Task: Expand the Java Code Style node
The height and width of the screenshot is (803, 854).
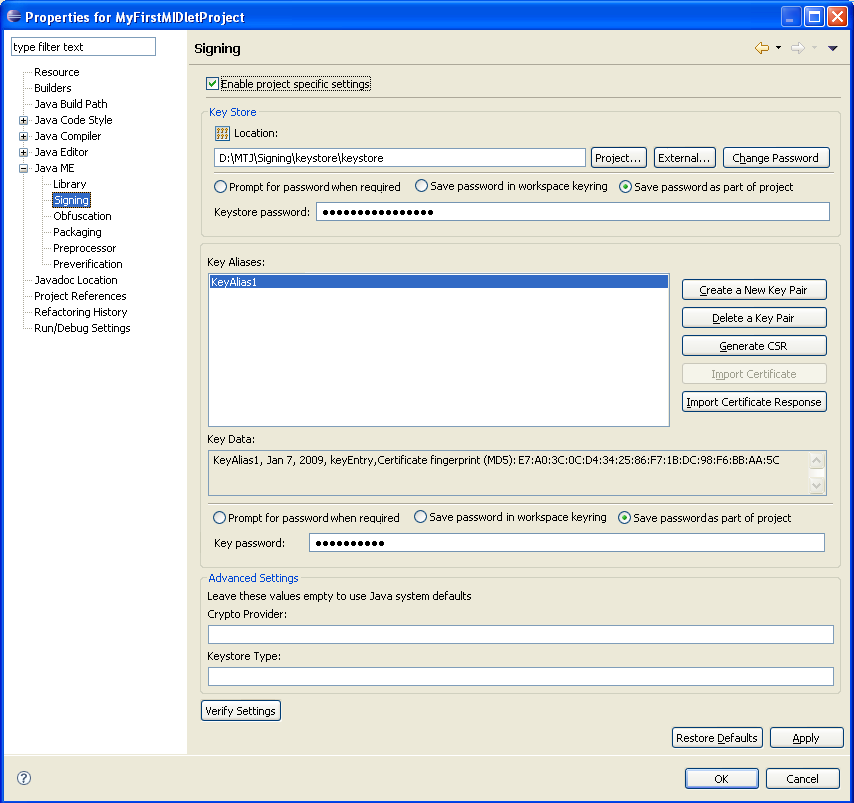Action: click(x=24, y=120)
